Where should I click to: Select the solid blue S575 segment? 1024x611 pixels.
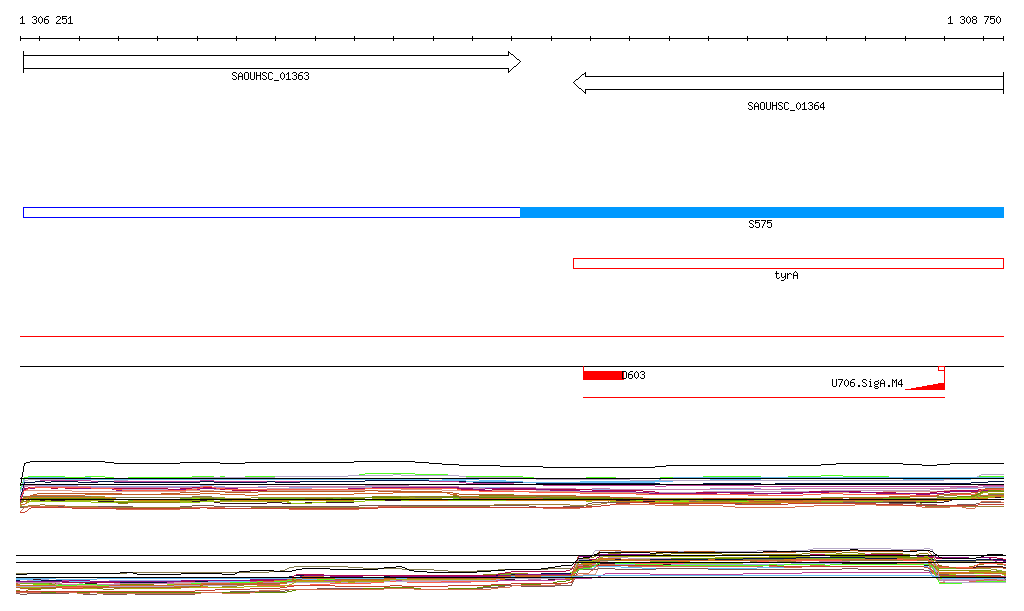[x=762, y=212]
